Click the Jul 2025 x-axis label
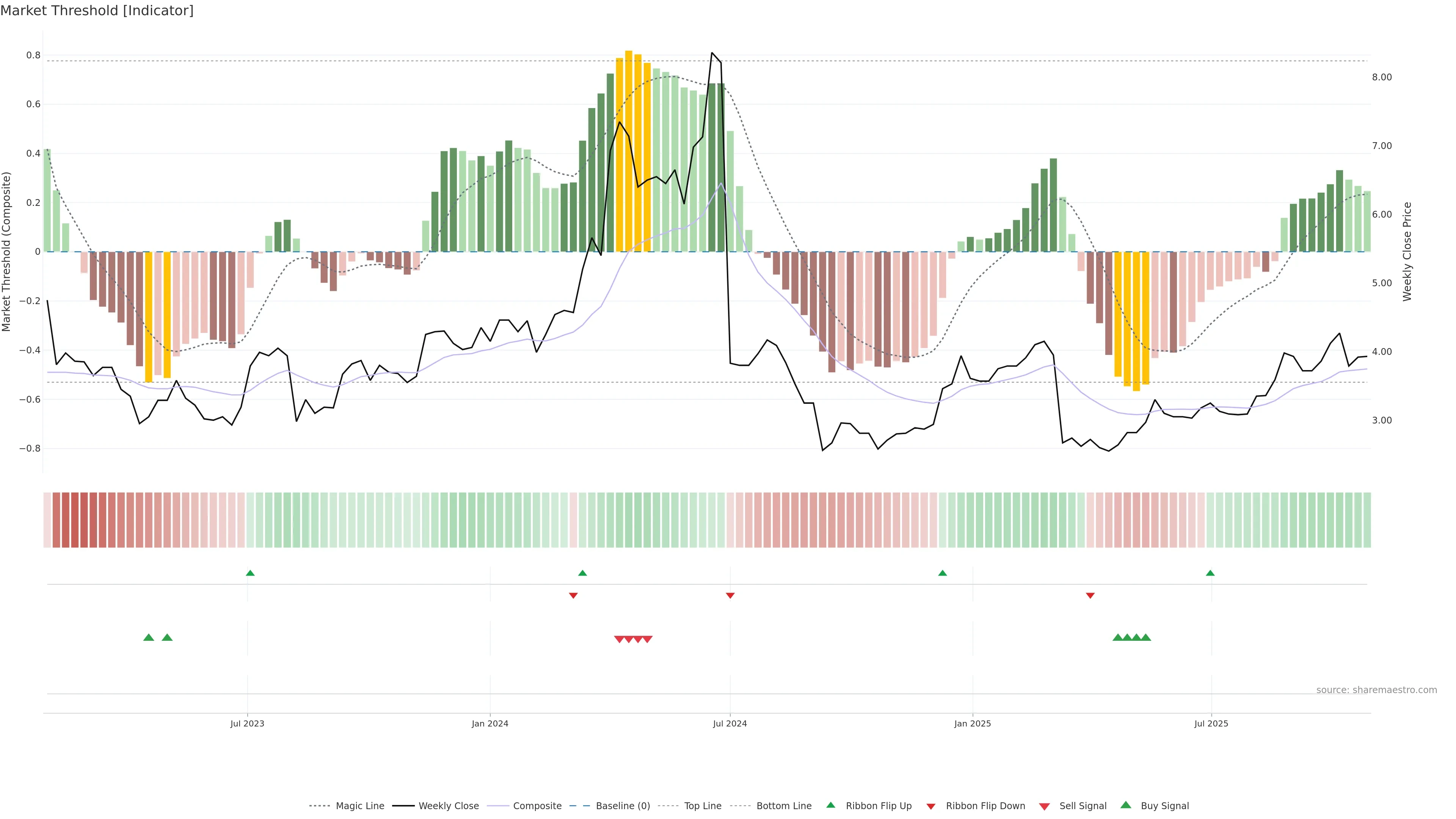 1211,723
